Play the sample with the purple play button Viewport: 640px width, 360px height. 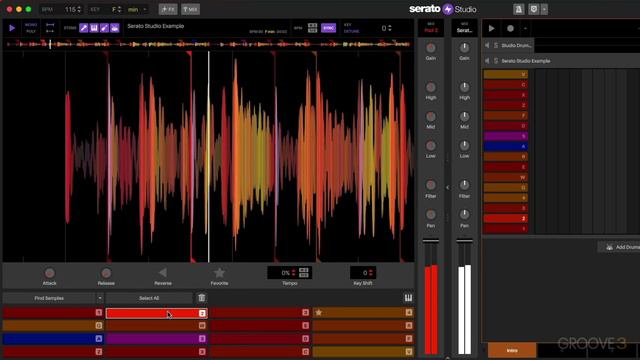pos(12,28)
